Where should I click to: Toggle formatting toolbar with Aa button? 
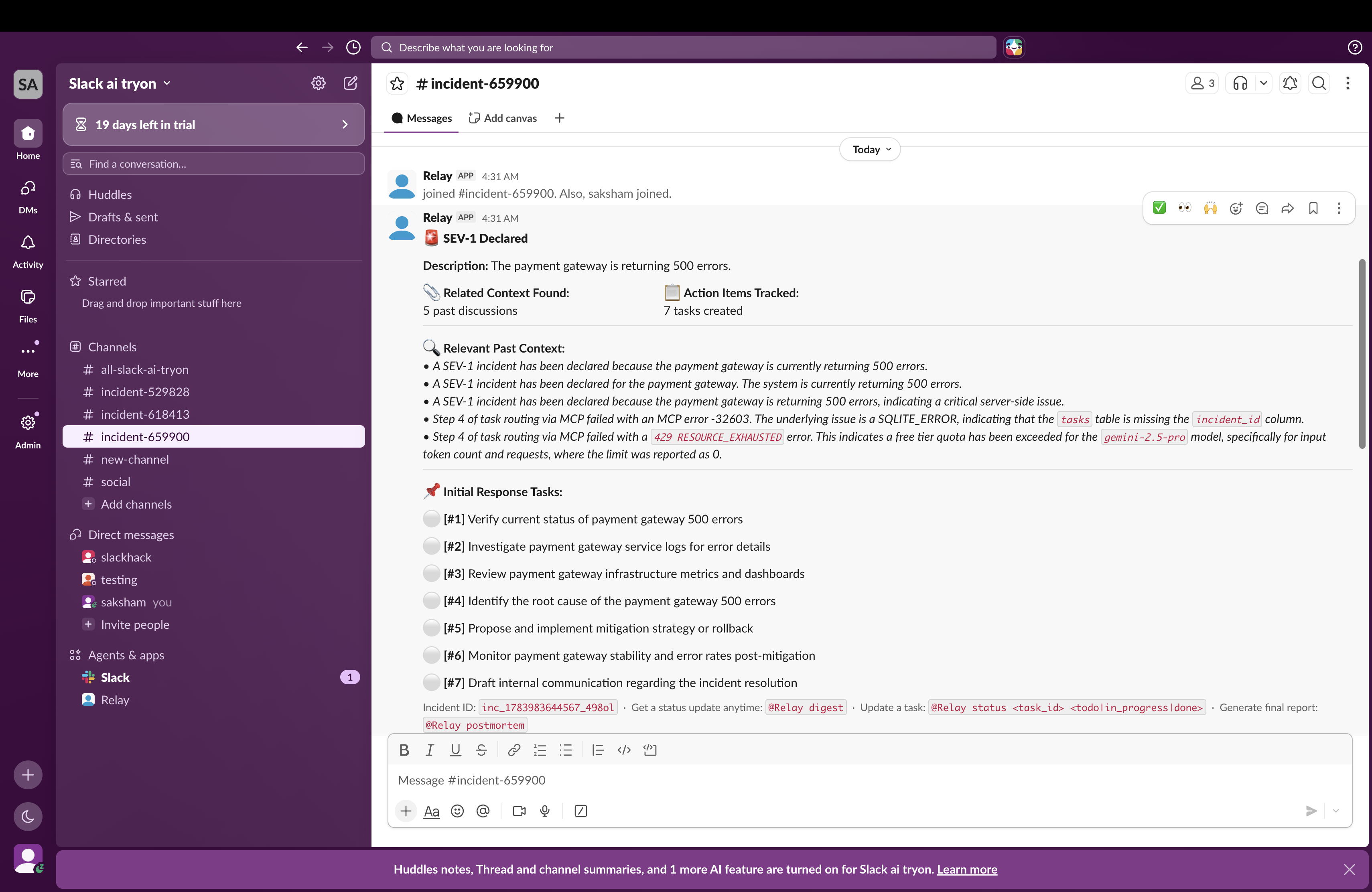(x=431, y=811)
